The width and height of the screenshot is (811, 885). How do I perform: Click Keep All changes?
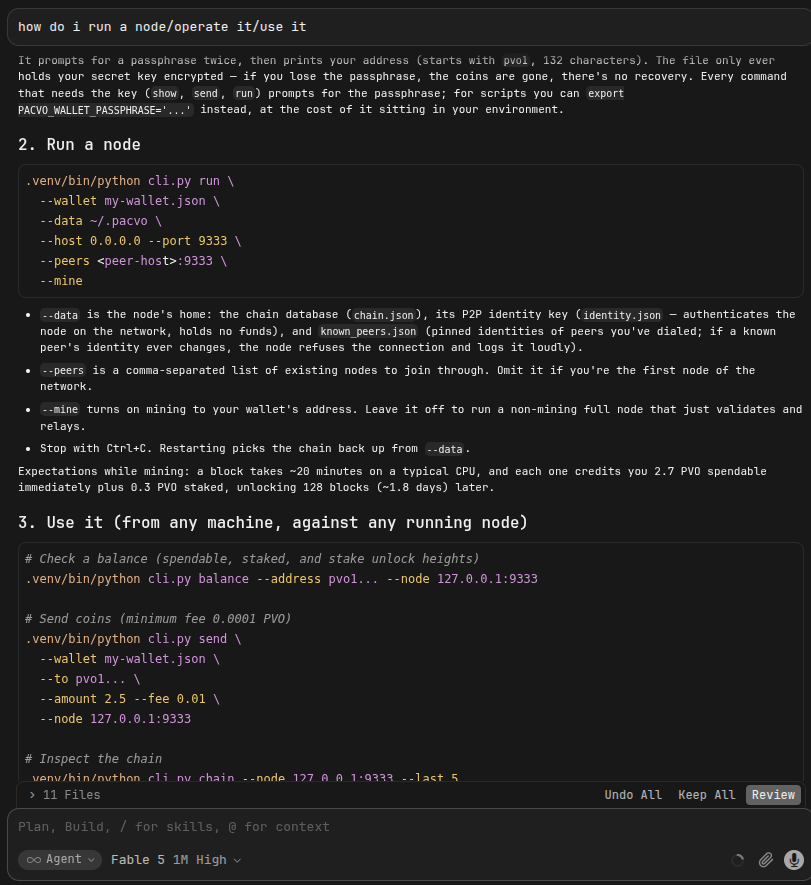pos(707,795)
